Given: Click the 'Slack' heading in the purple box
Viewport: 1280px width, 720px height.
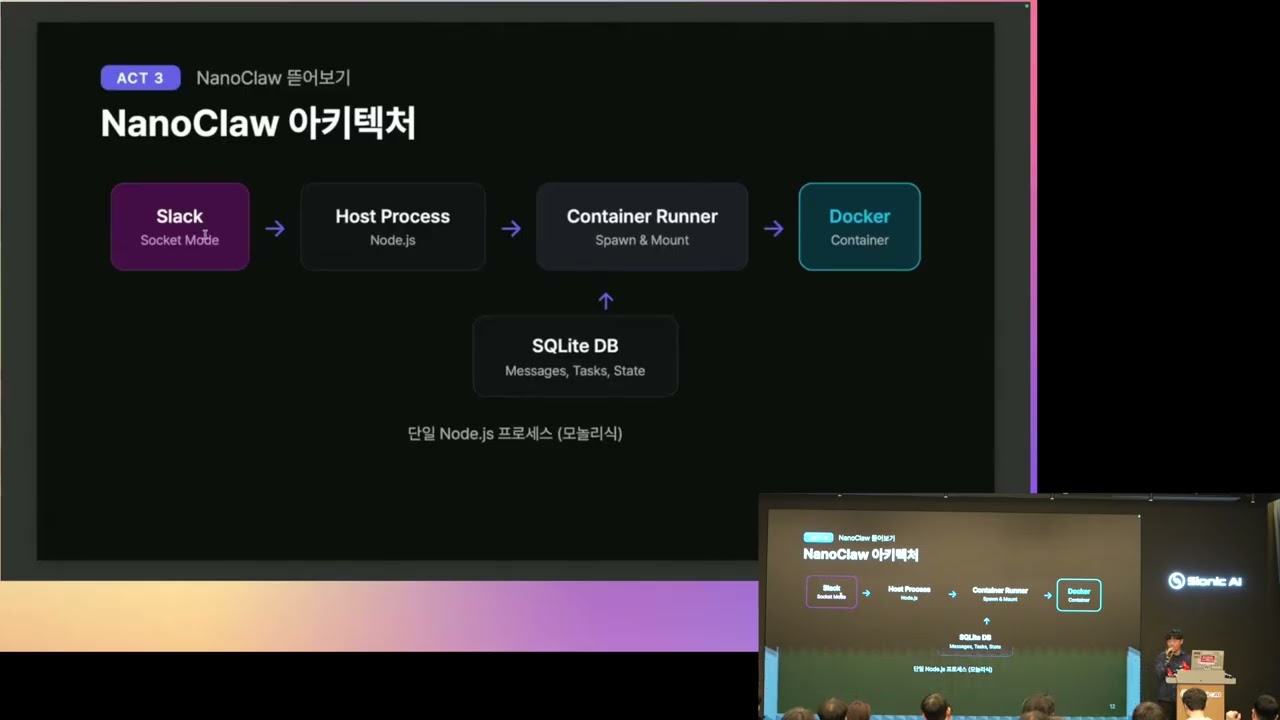Looking at the screenshot, I should tap(179, 216).
